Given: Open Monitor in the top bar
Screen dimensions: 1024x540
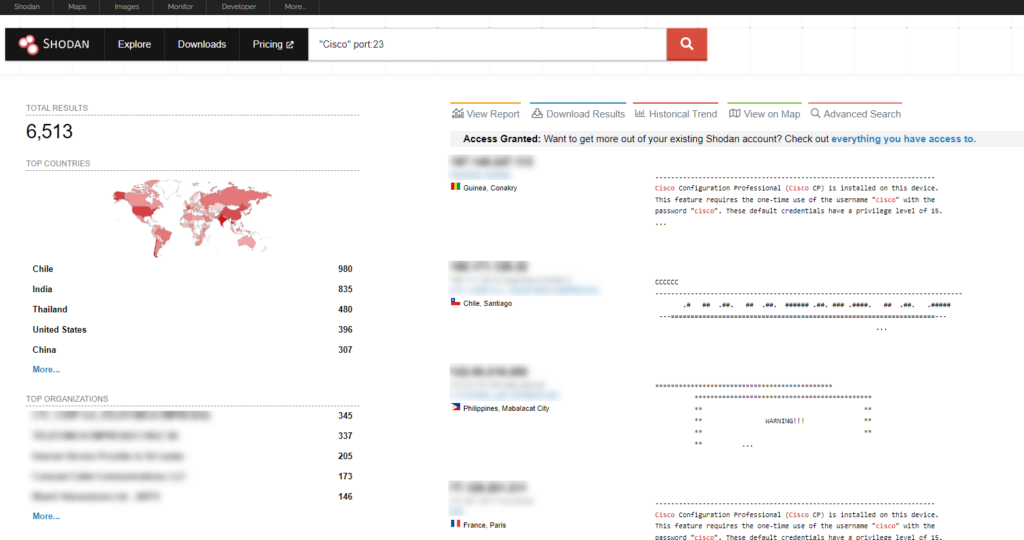Looking at the screenshot, I should click(180, 7).
